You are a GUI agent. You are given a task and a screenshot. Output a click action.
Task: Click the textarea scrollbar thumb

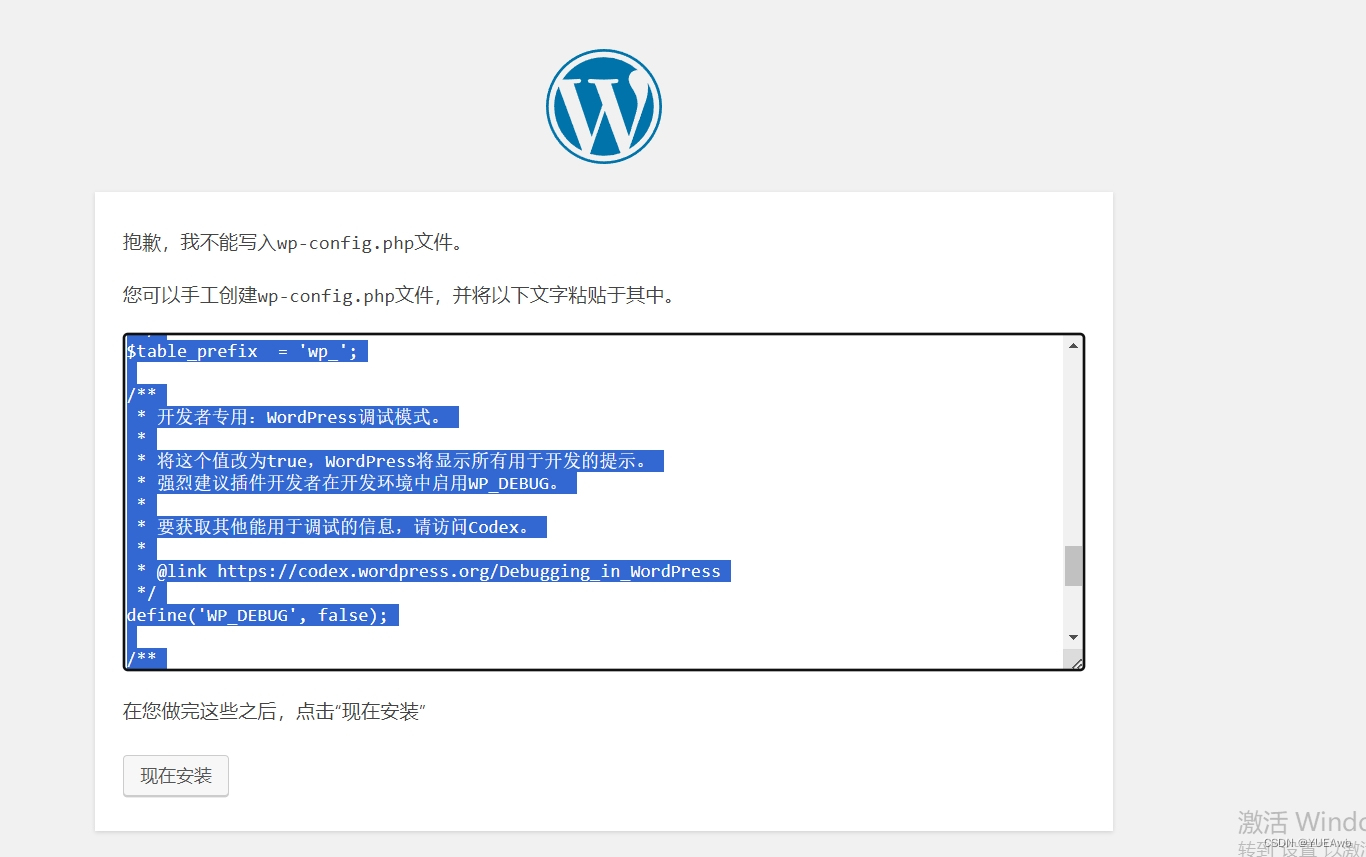[1073, 566]
